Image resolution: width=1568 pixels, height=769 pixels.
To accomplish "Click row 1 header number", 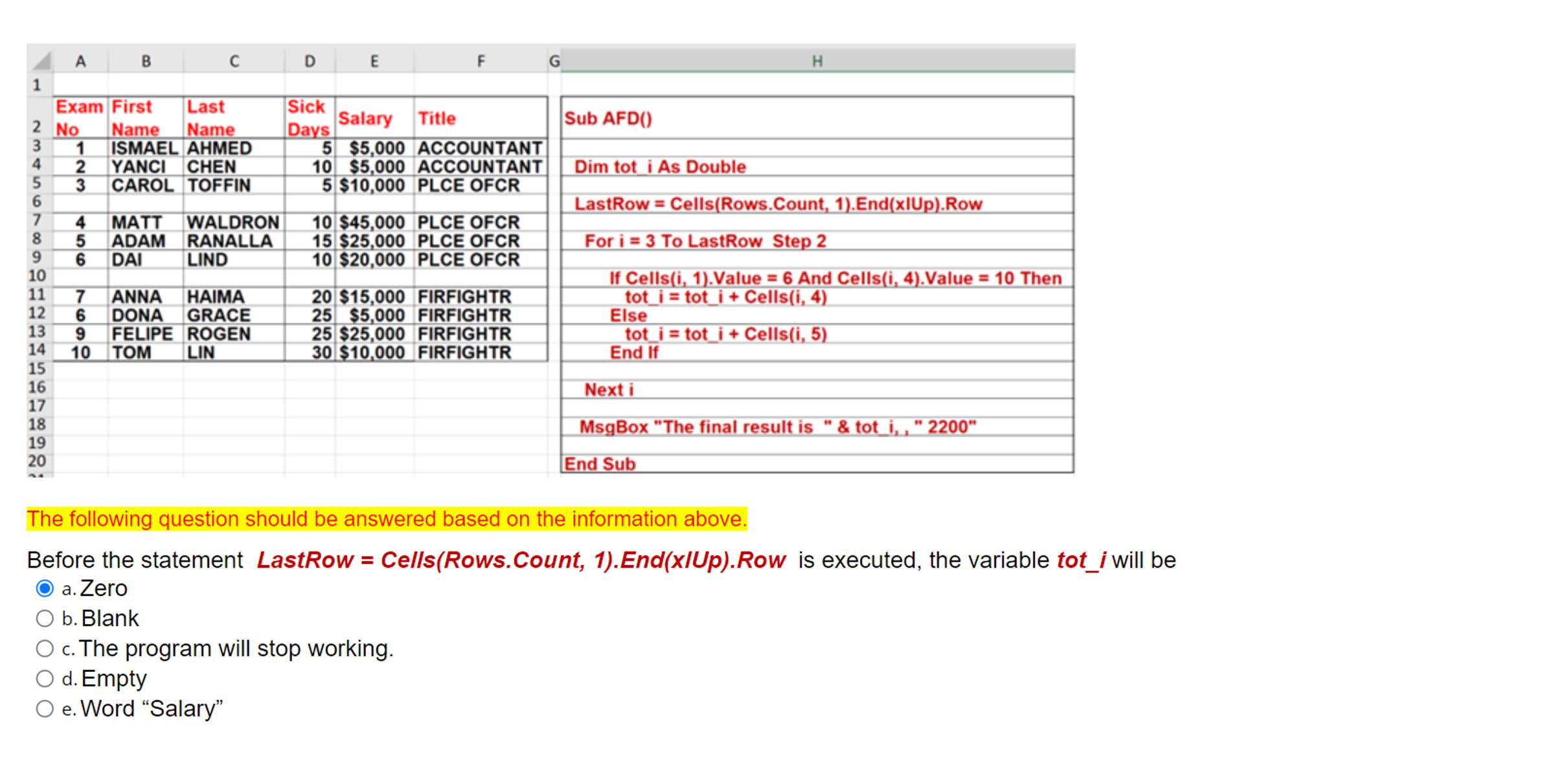I will [37, 85].
